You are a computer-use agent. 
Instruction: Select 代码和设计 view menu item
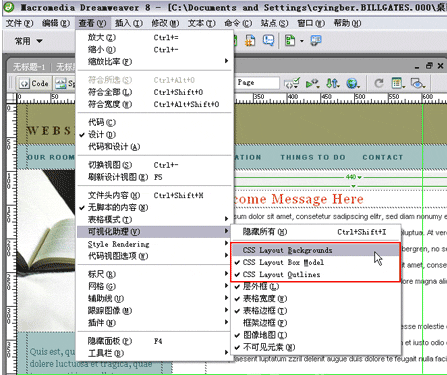point(154,147)
